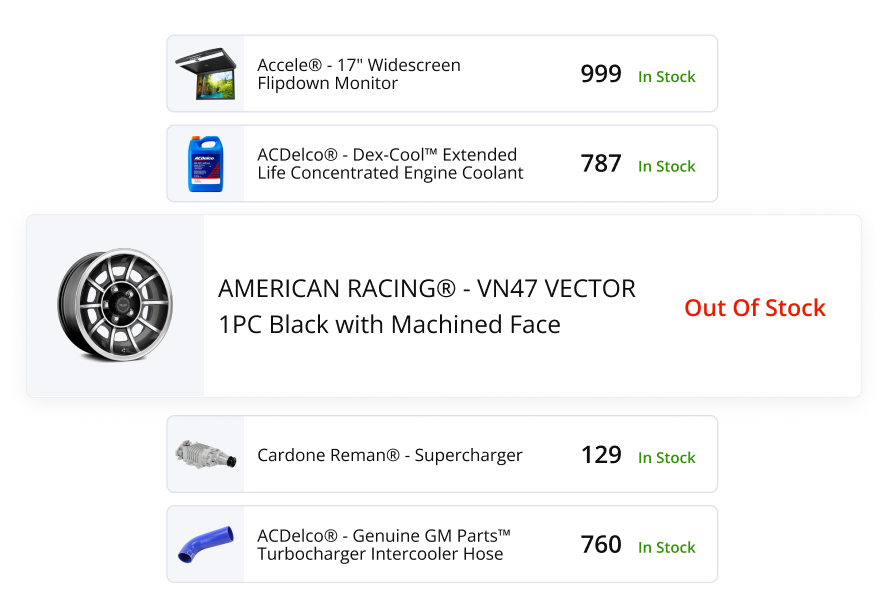
Task: Click the Dex-Cool coolant bottle image
Action: [205, 163]
